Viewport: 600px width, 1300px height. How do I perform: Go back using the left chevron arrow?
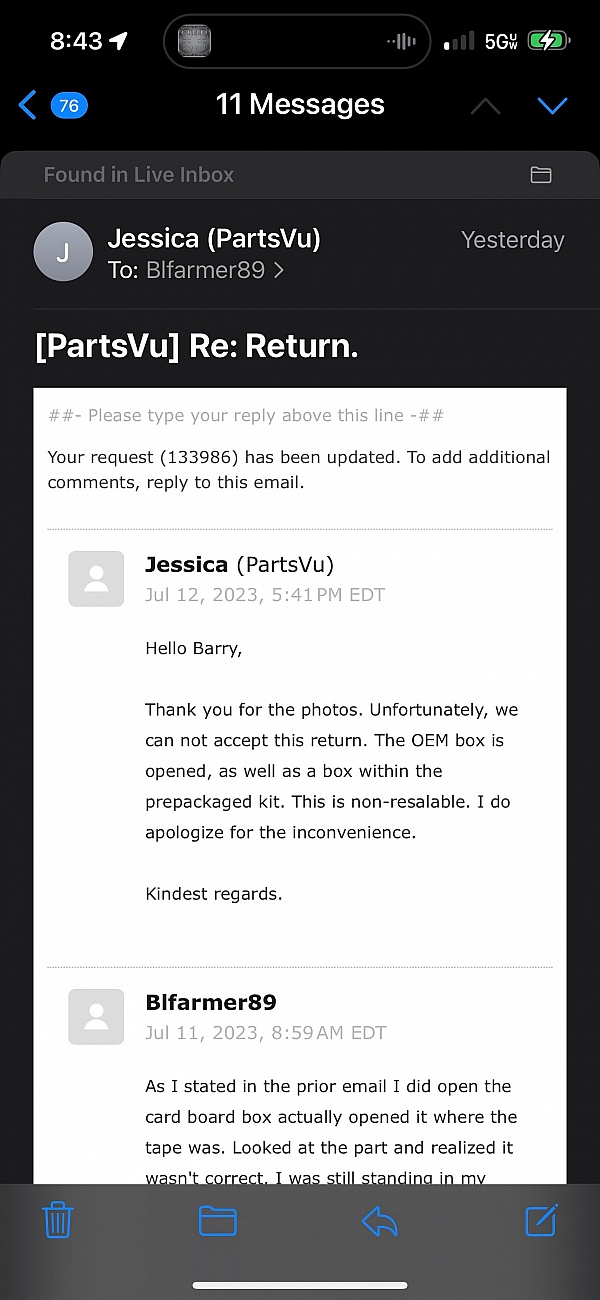pyautogui.click(x=27, y=105)
